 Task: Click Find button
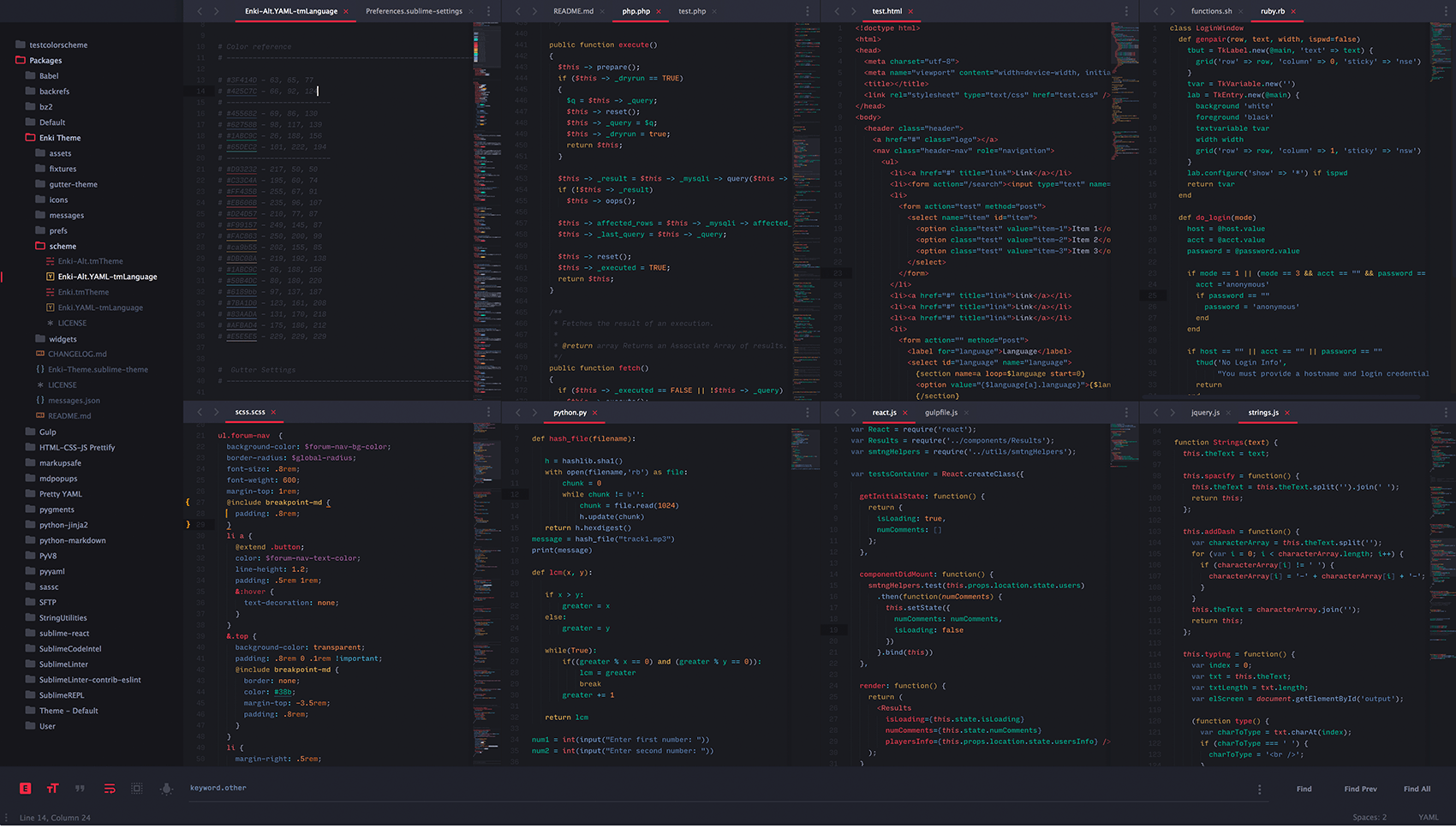tap(1304, 789)
